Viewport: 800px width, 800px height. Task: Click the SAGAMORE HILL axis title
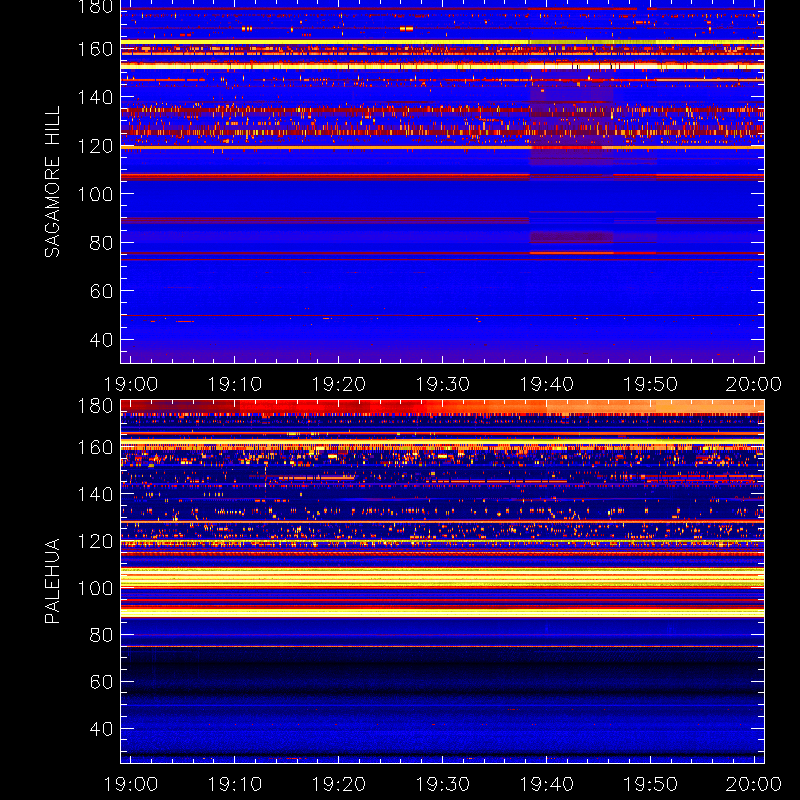tap(52, 182)
